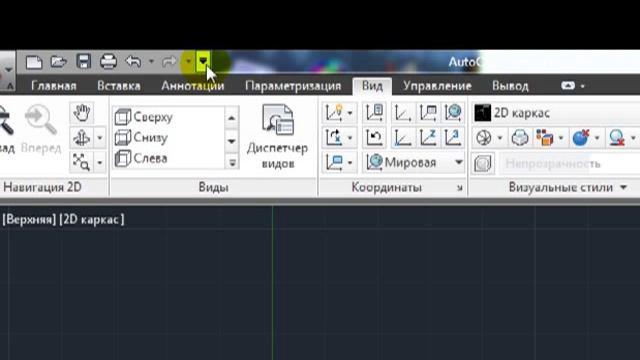Open the Мировая coordinate system dropdown
This screenshot has width=640, height=360.
pyautogui.click(x=414, y=162)
